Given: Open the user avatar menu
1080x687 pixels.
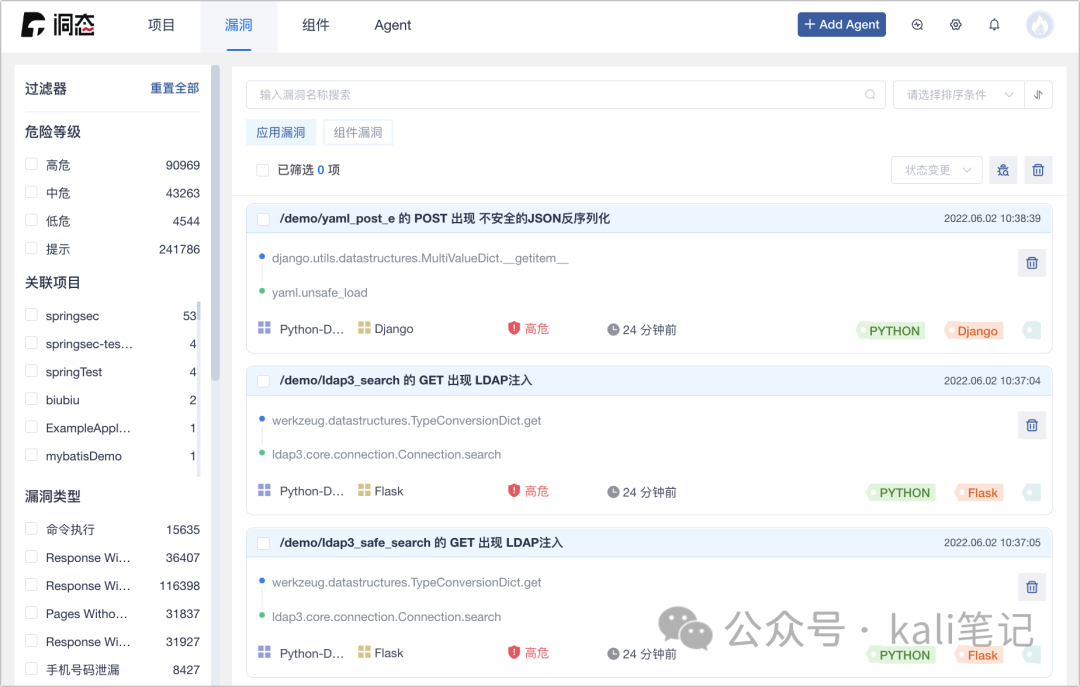Looking at the screenshot, I should [1039, 25].
